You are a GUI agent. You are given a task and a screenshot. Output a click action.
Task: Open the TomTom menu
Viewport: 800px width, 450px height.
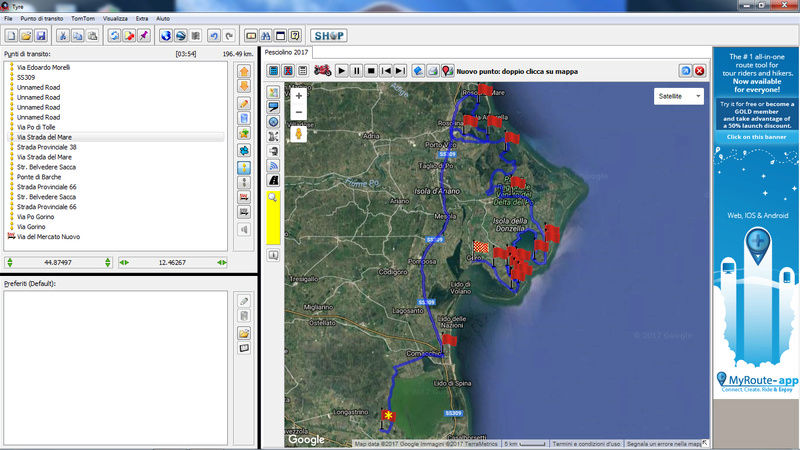[83, 18]
